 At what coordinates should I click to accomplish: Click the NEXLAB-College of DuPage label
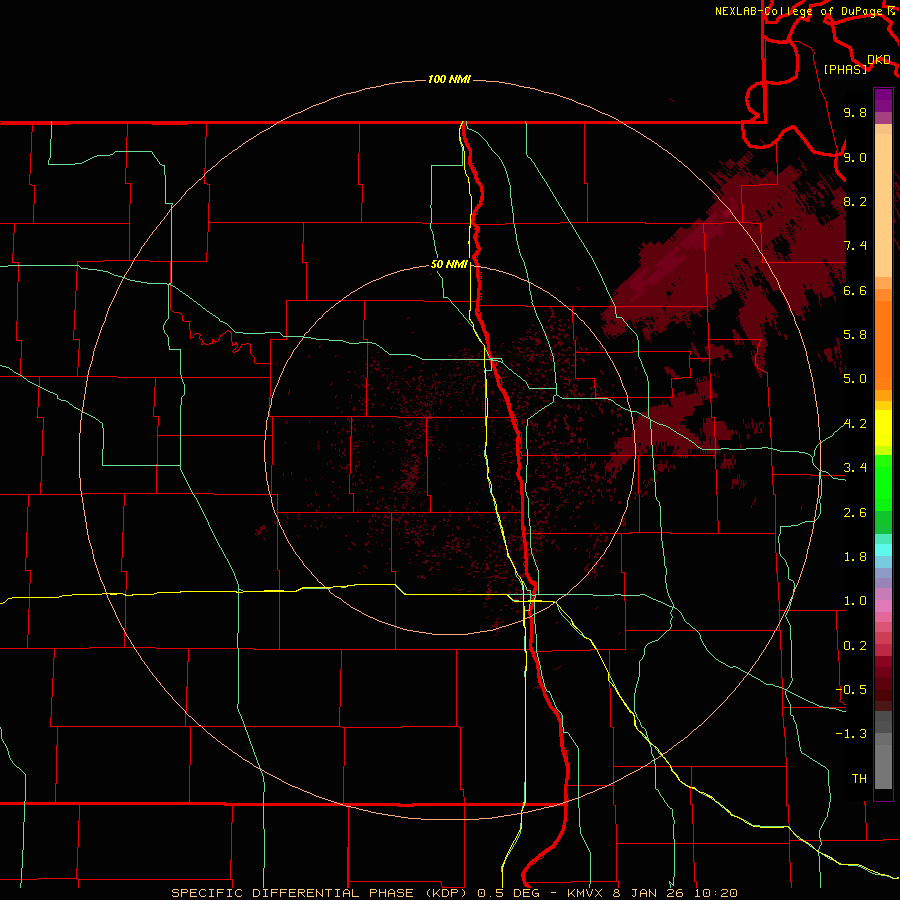click(800, 11)
